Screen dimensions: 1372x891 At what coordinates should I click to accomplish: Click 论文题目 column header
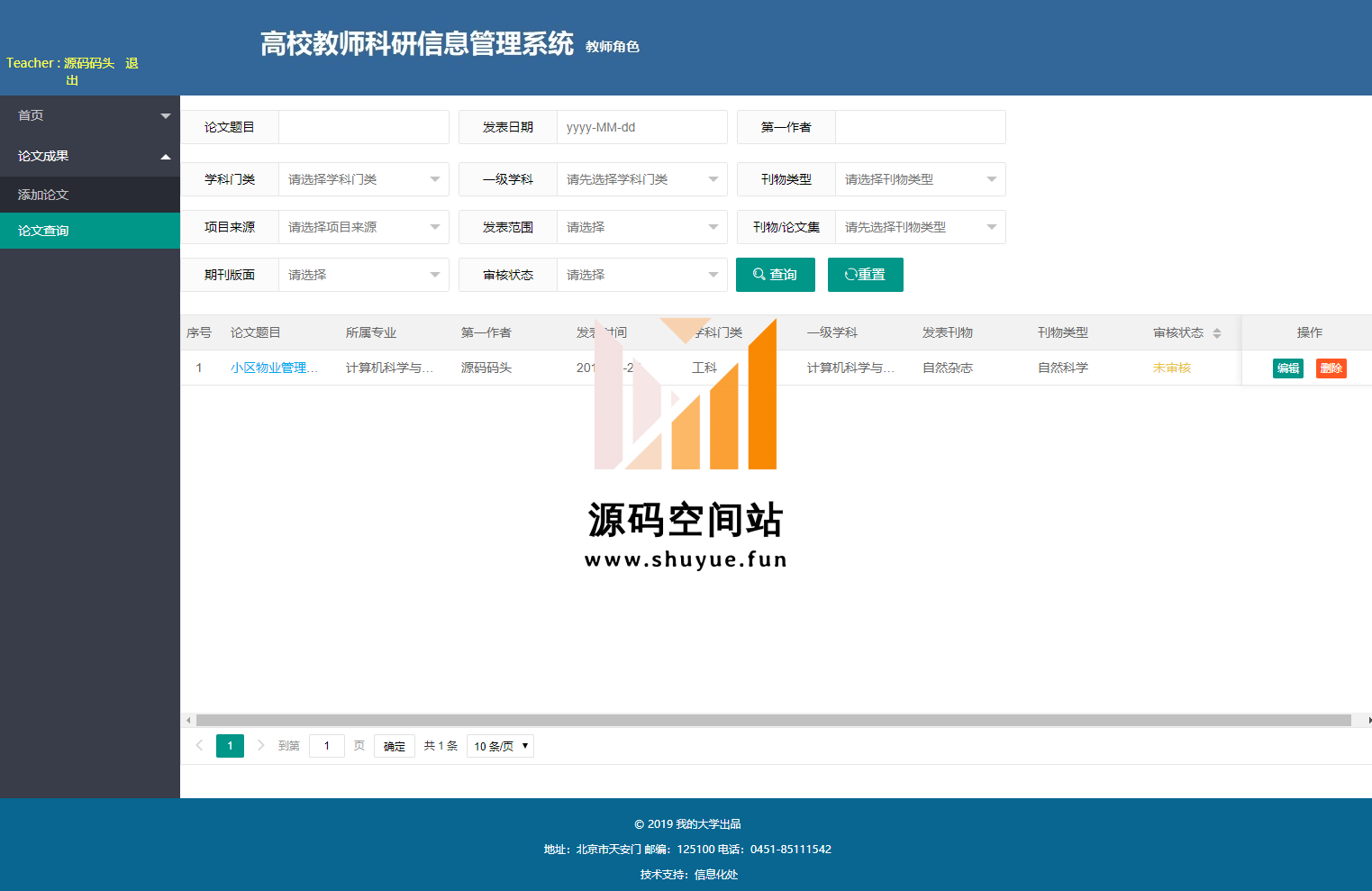256,332
